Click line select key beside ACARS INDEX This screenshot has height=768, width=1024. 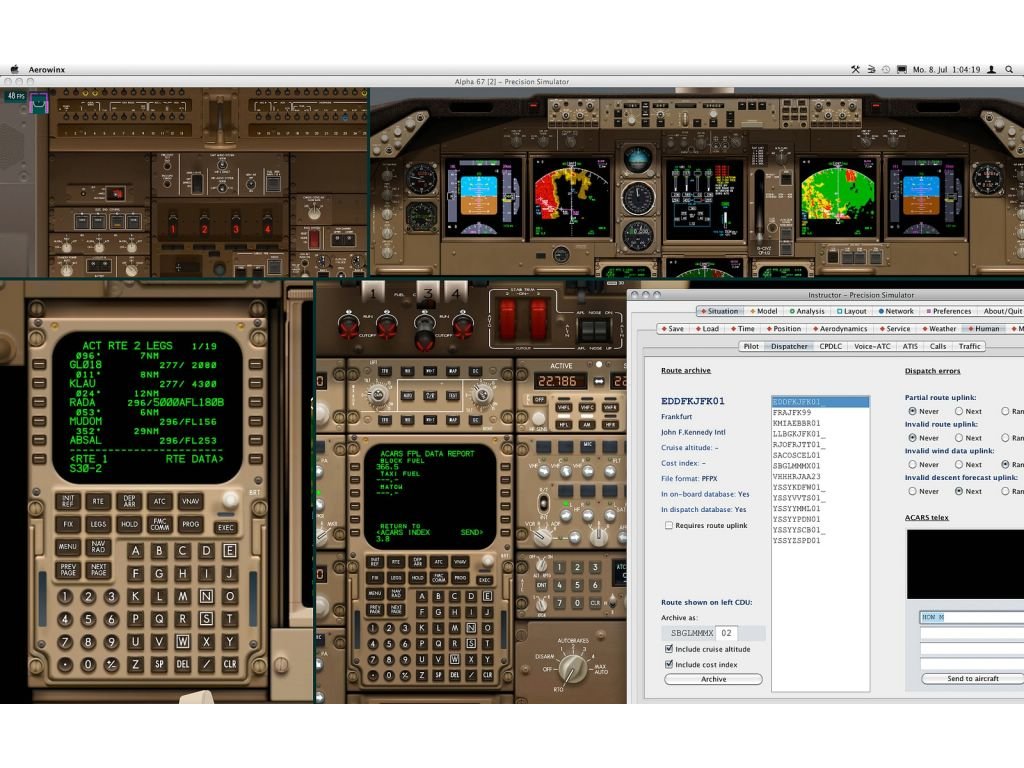point(355,532)
